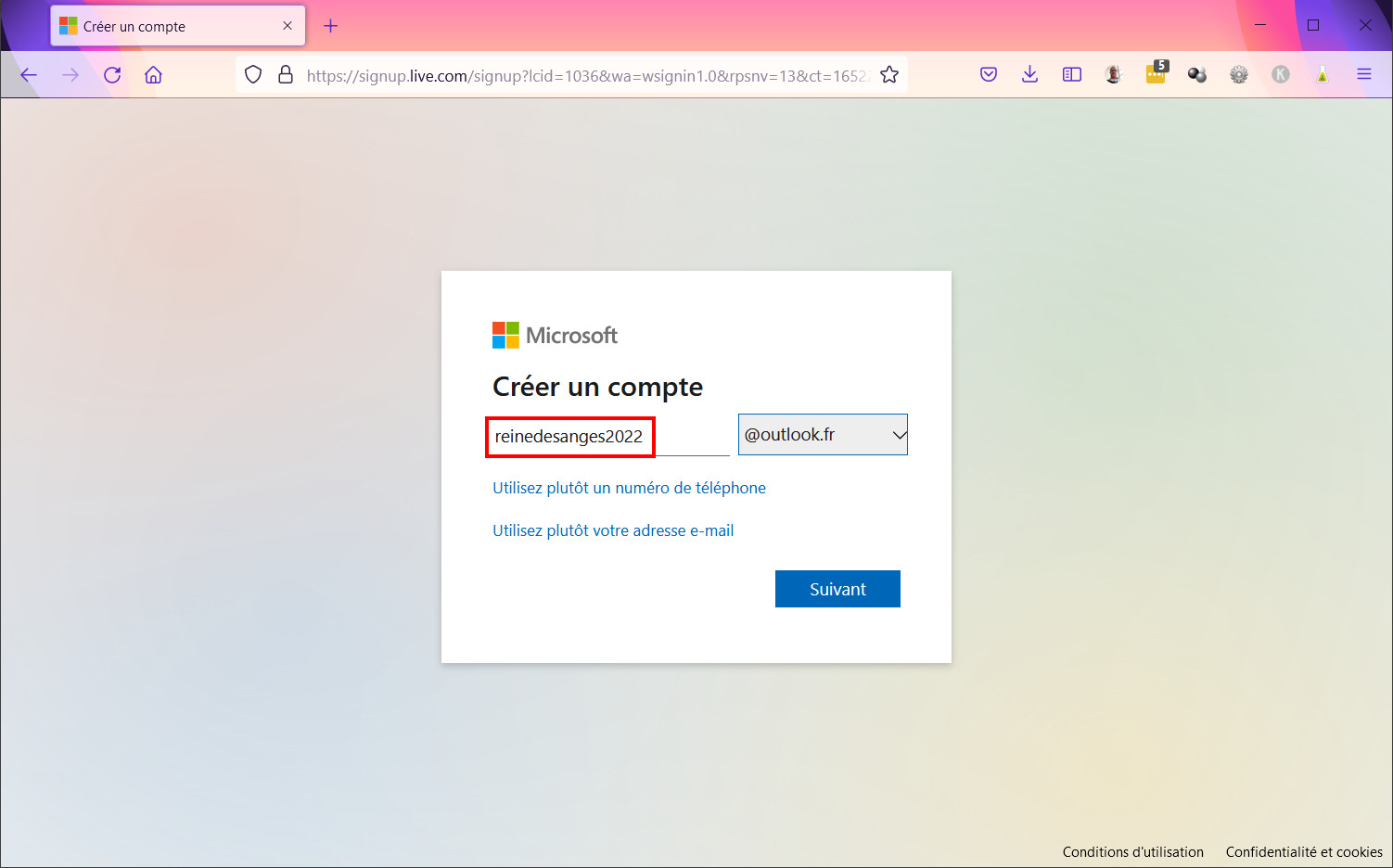Image resolution: width=1393 pixels, height=868 pixels.
Task: Open the Firefox home page
Action: 154,75
